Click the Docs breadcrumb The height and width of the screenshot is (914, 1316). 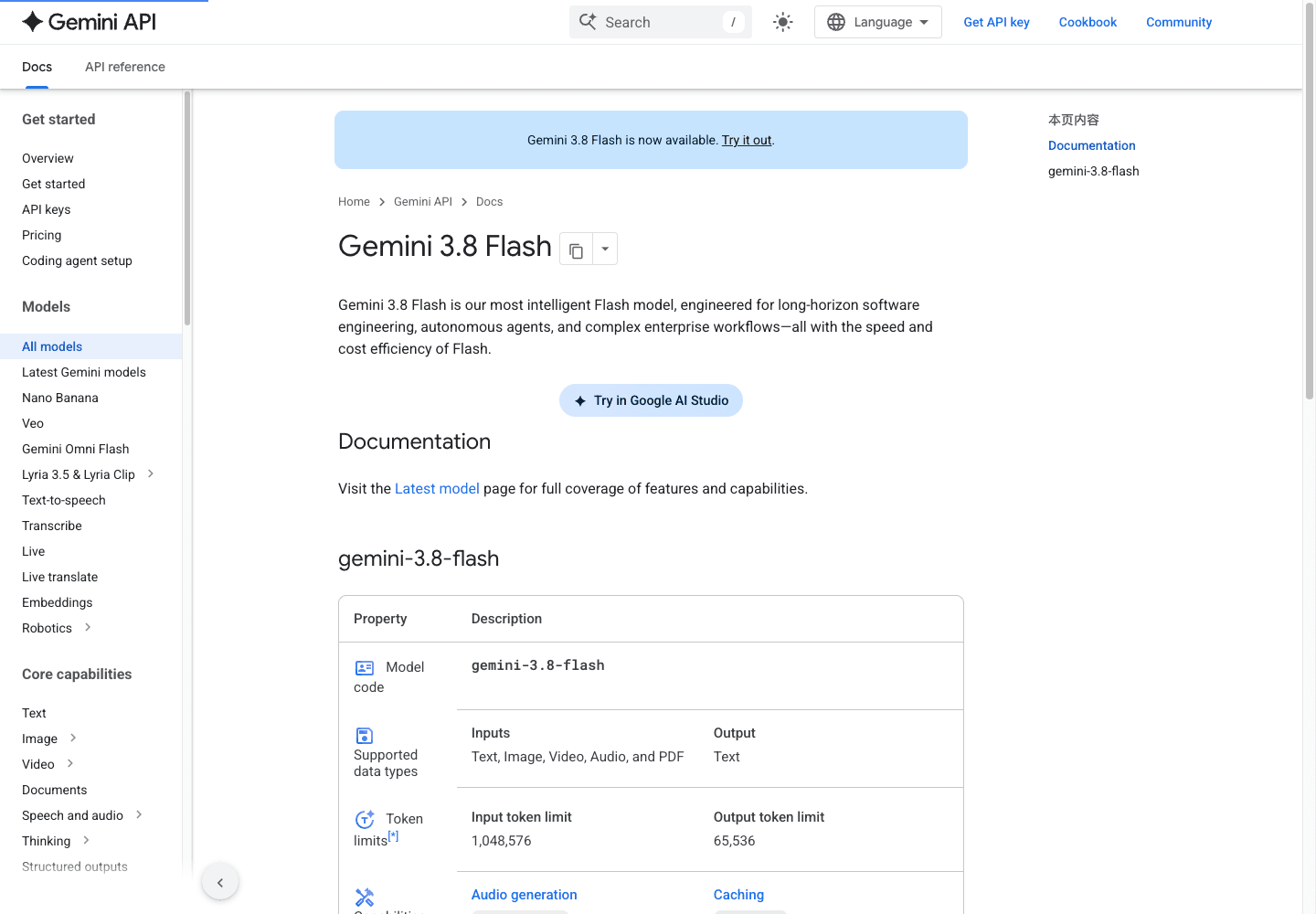(489, 202)
